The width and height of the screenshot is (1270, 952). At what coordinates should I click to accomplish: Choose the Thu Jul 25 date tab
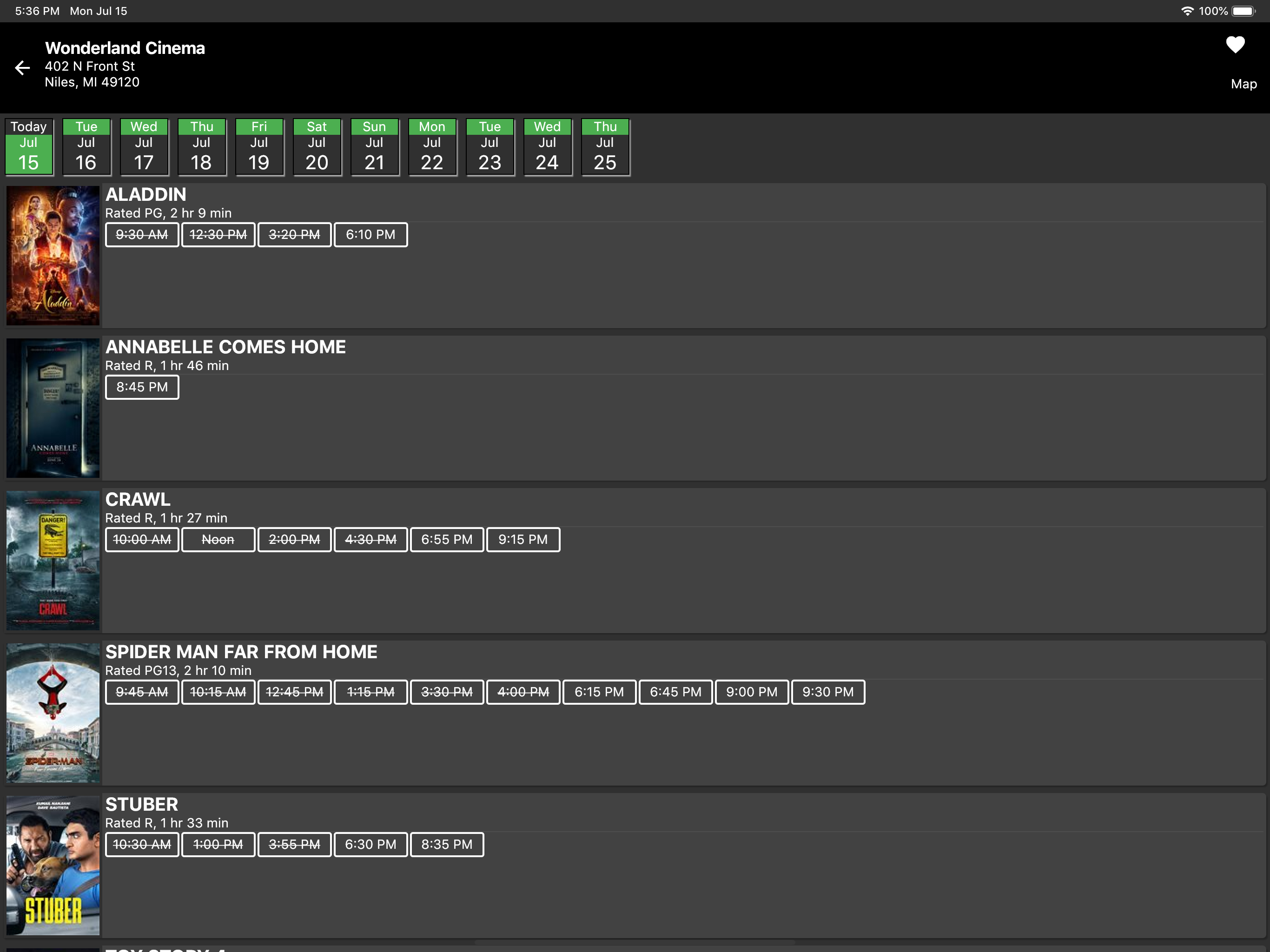(x=605, y=147)
